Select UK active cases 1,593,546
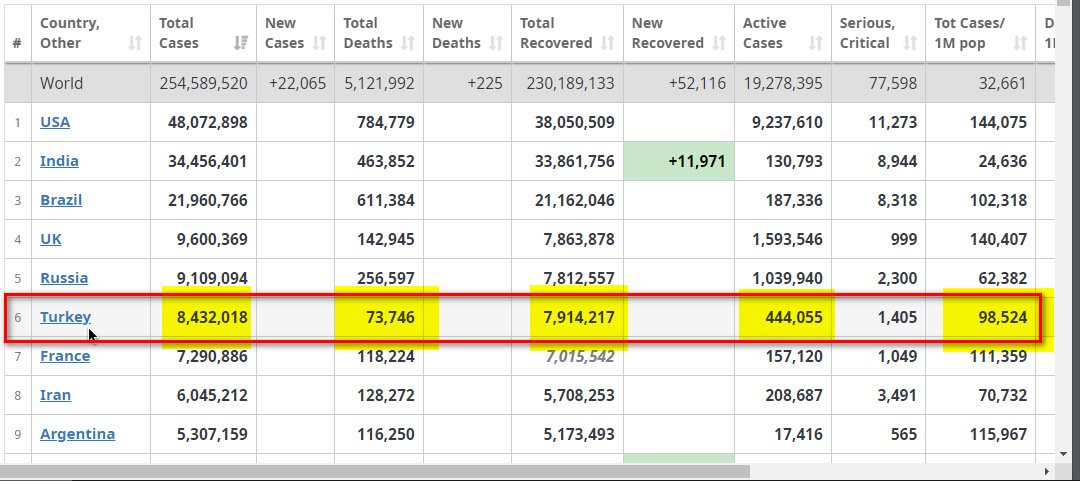This screenshot has width=1080, height=481. (x=787, y=239)
